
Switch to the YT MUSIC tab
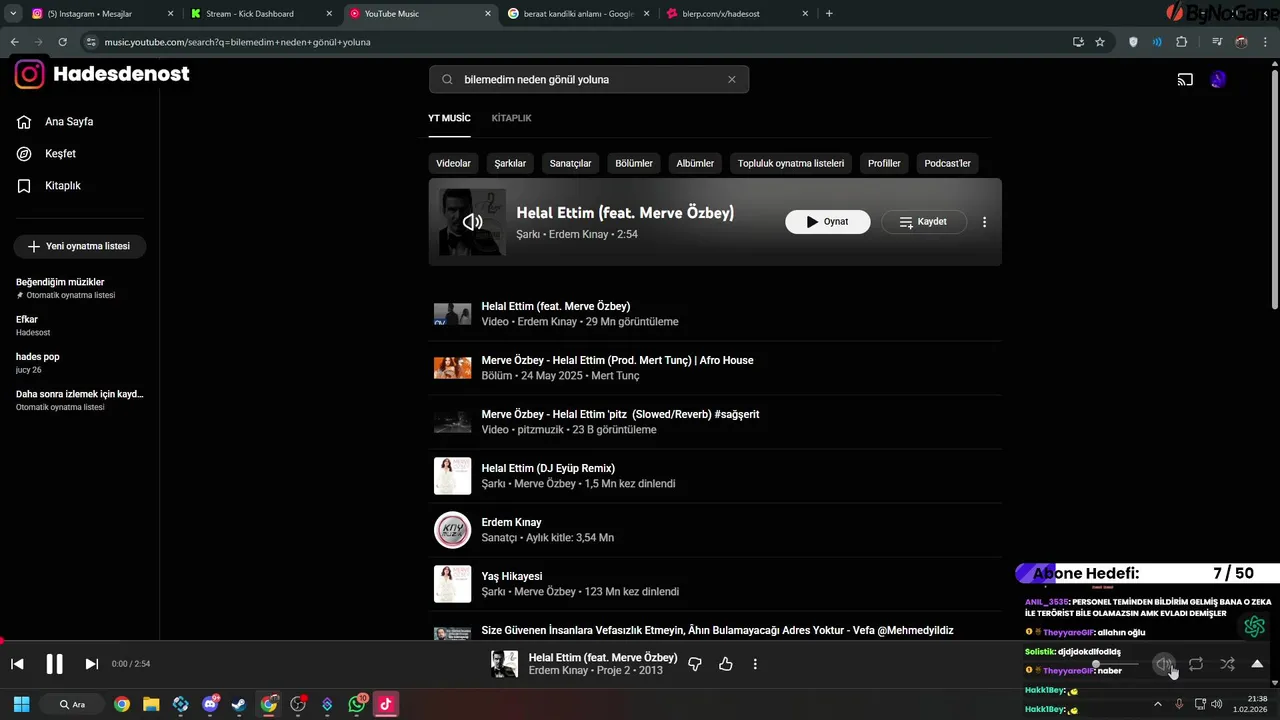pos(449,118)
